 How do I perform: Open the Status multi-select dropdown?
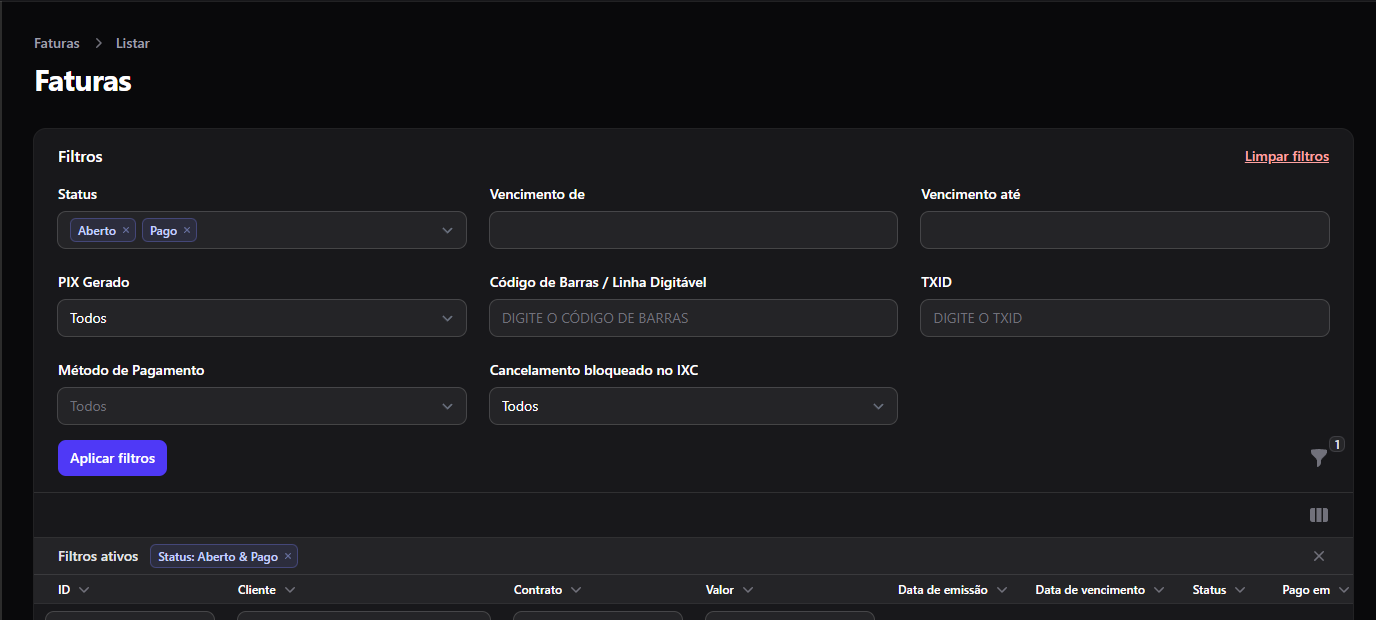pyautogui.click(x=262, y=230)
